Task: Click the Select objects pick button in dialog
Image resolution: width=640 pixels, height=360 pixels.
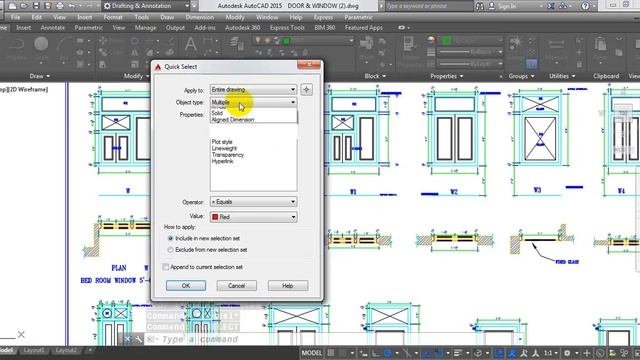Action: (x=307, y=89)
